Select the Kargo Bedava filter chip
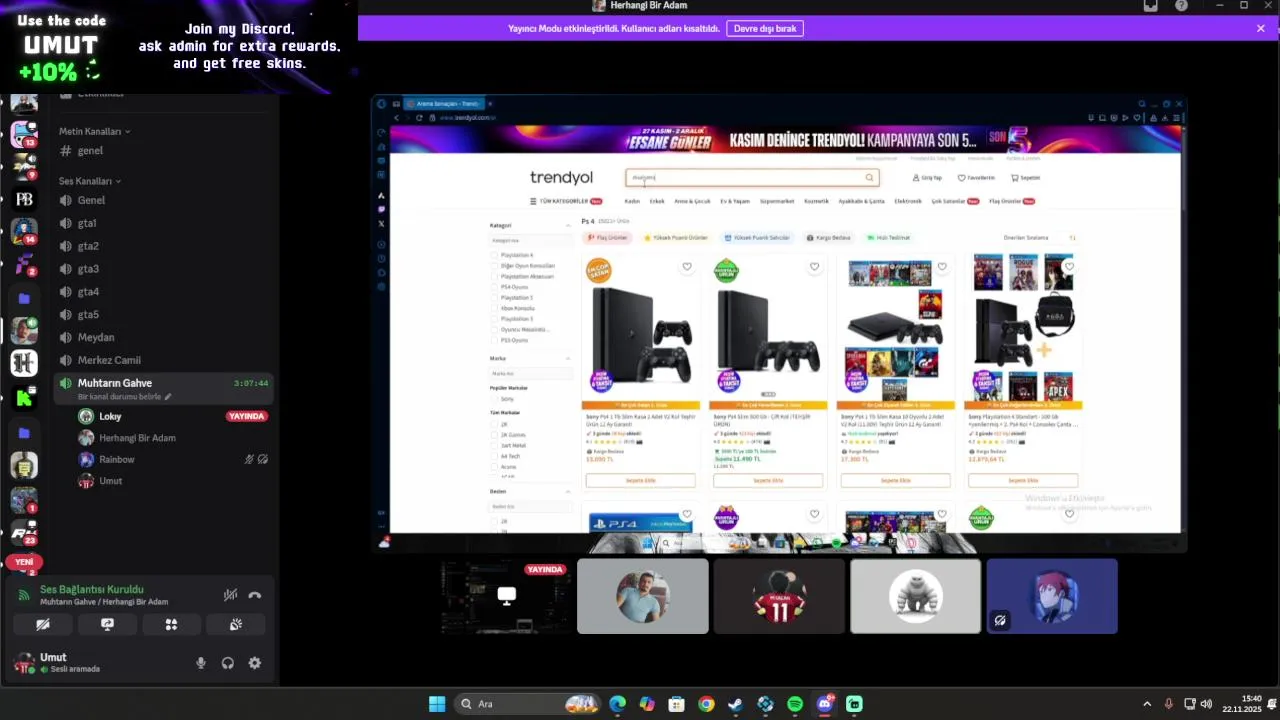 click(x=829, y=238)
